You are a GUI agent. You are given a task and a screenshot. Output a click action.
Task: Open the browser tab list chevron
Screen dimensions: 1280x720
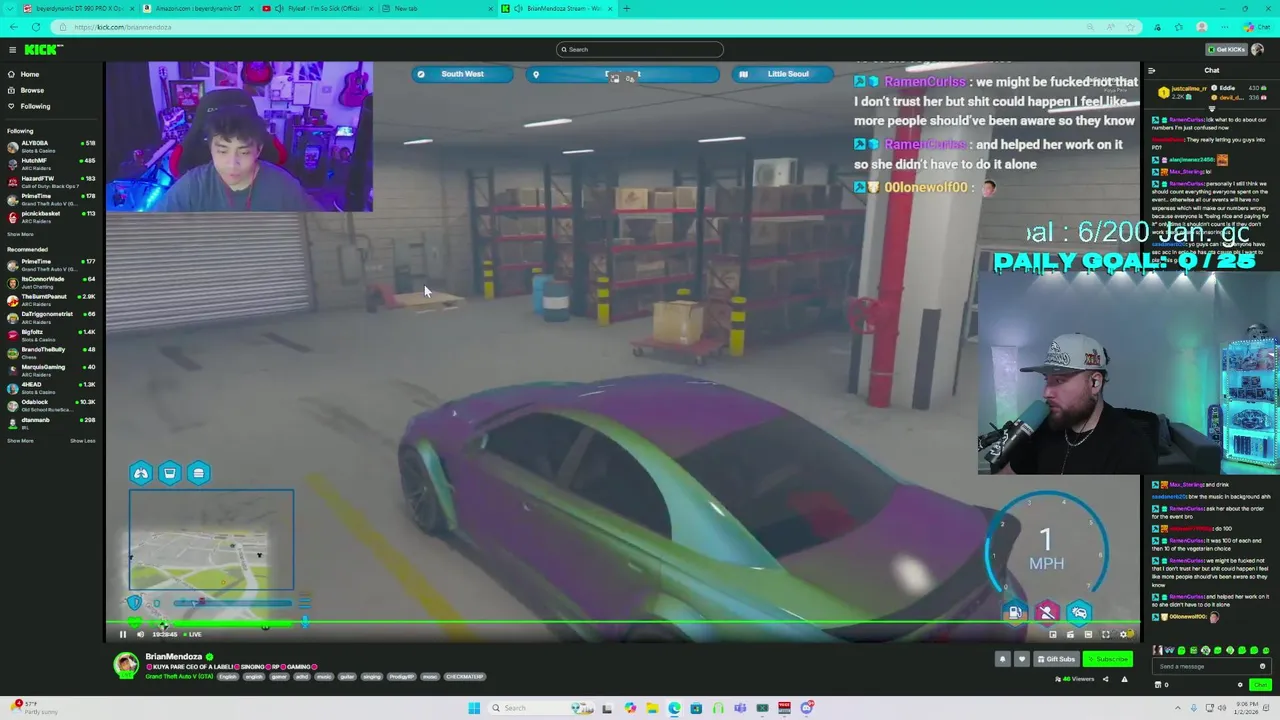pos(8,8)
